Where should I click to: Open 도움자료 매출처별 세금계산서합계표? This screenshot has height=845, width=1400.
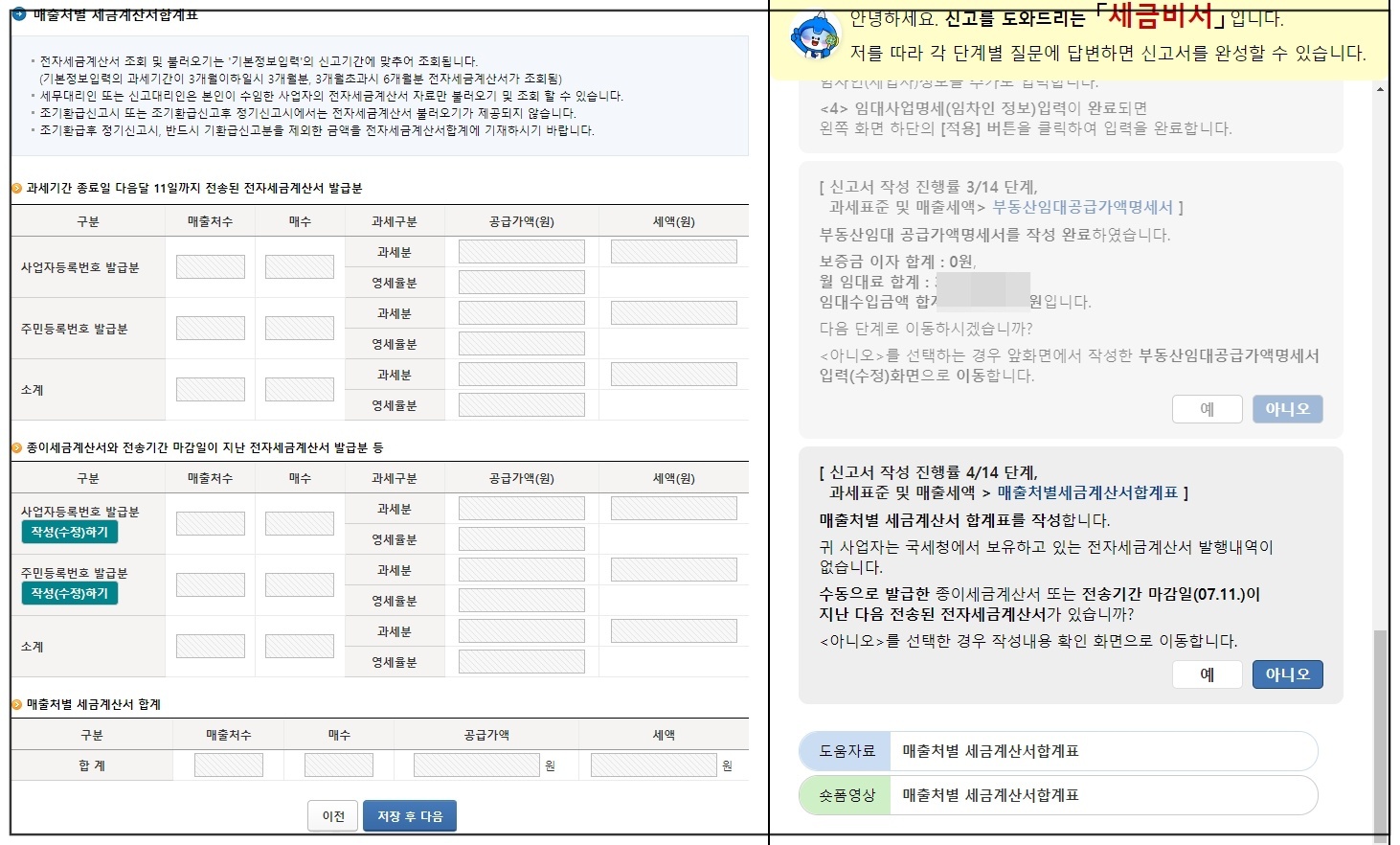(x=1058, y=751)
